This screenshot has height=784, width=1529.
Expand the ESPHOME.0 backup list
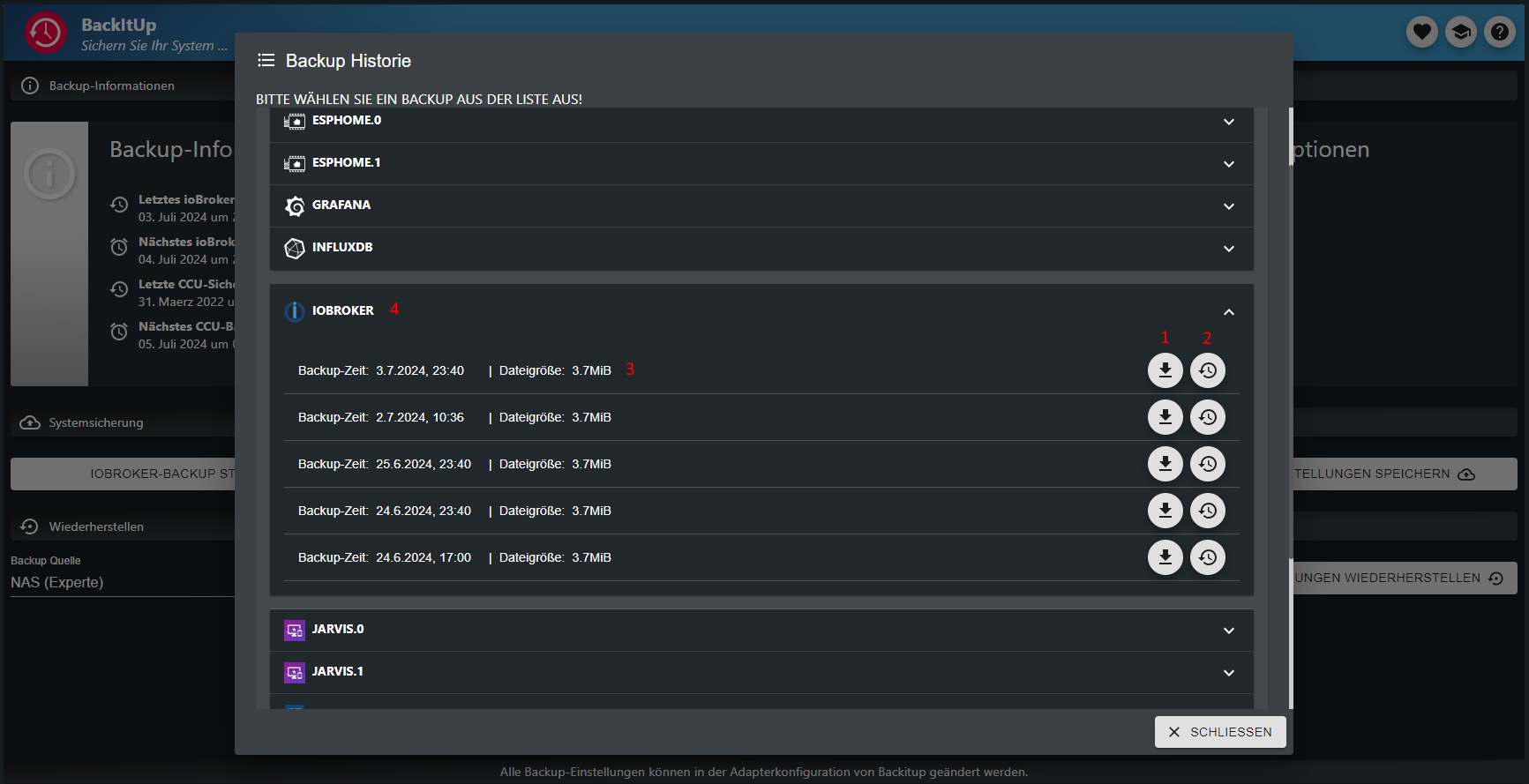pyautogui.click(x=1228, y=122)
